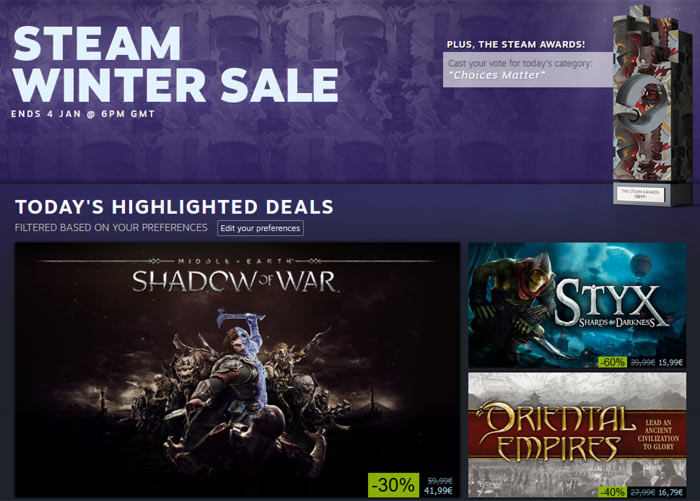
Task: Click the sale end date text
Action: (x=83, y=114)
